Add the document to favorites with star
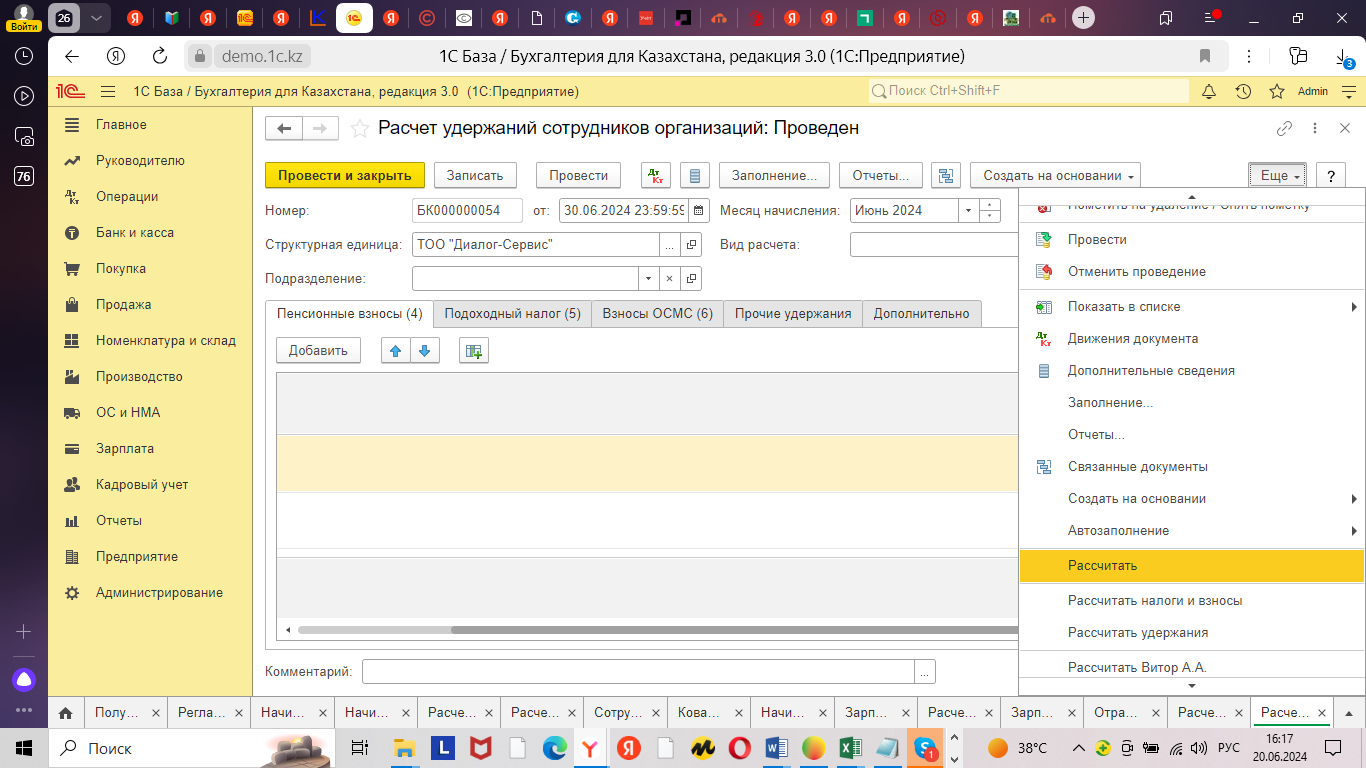Image resolution: width=1366 pixels, height=768 pixels. point(359,128)
